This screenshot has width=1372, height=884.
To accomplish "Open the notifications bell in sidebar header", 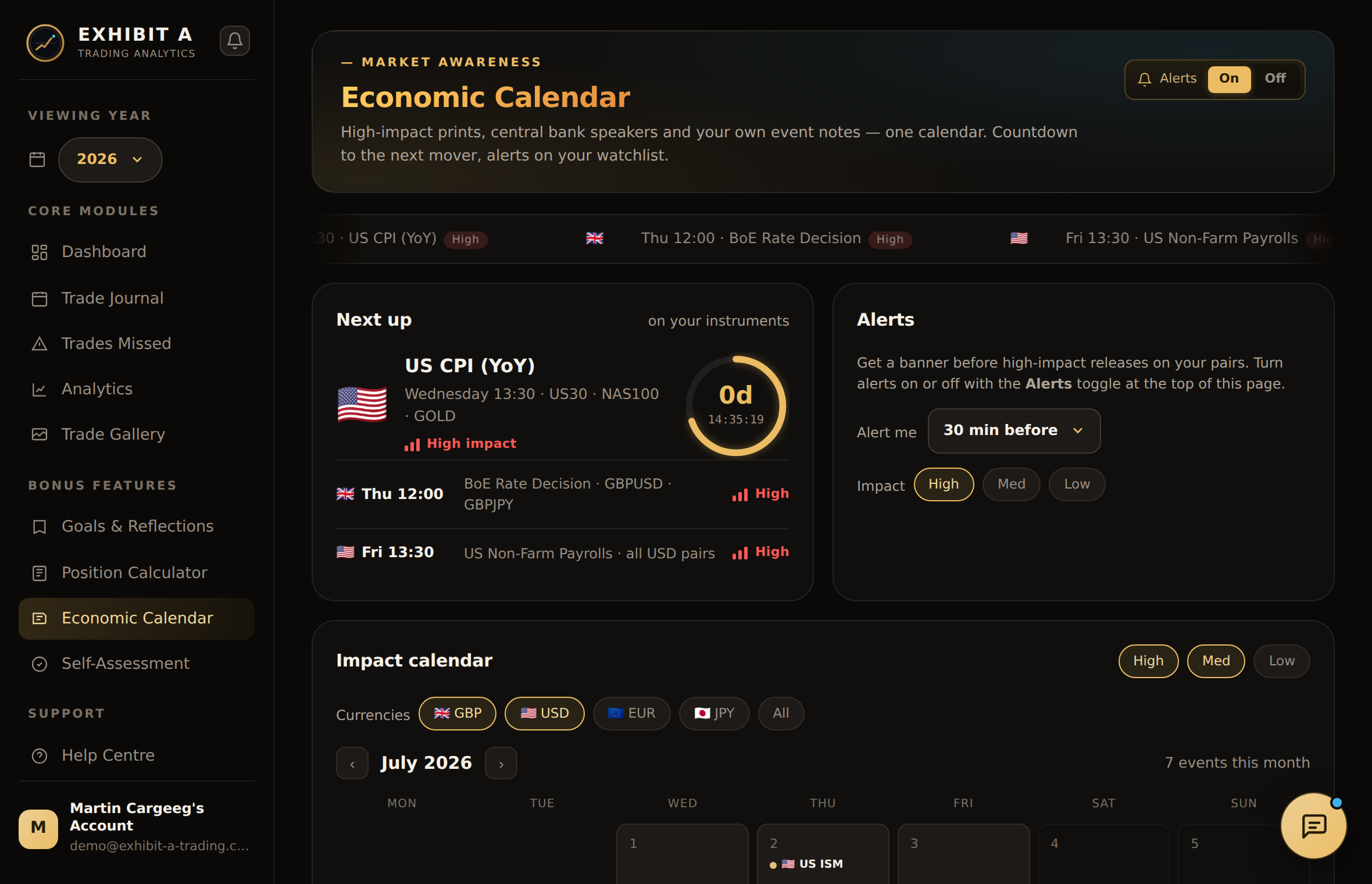I will pos(235,41).
